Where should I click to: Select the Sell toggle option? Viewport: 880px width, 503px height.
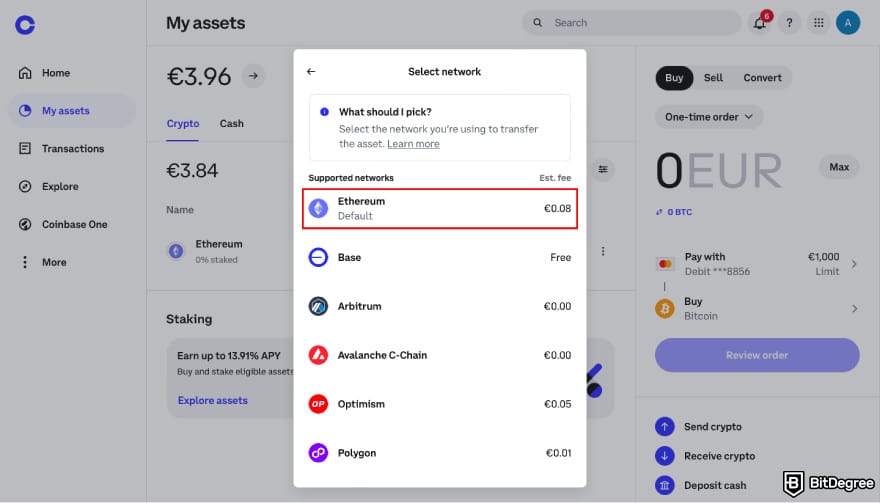click(713, 78)
